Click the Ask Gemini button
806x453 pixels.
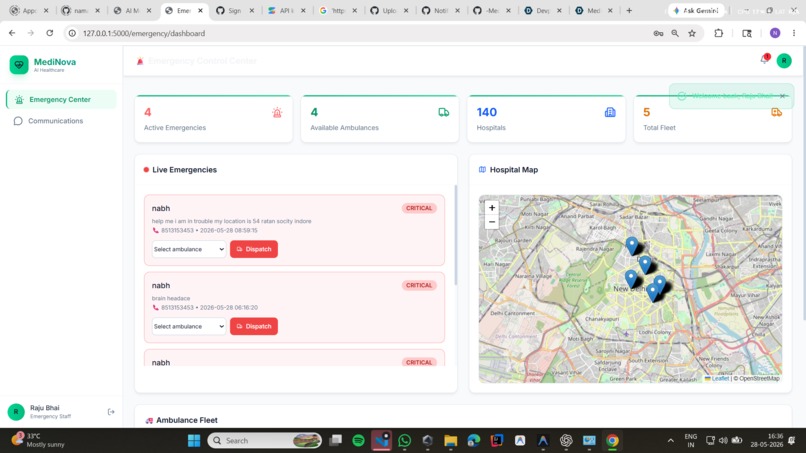click(697, 10)
